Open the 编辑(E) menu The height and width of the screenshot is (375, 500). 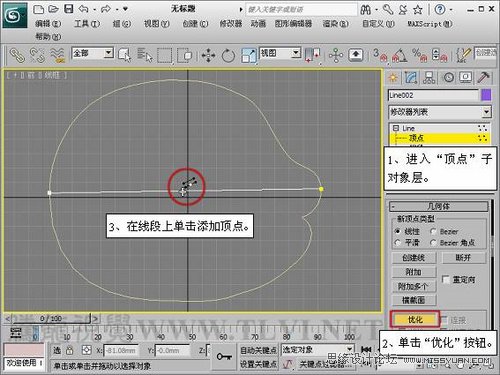(48, 24)
